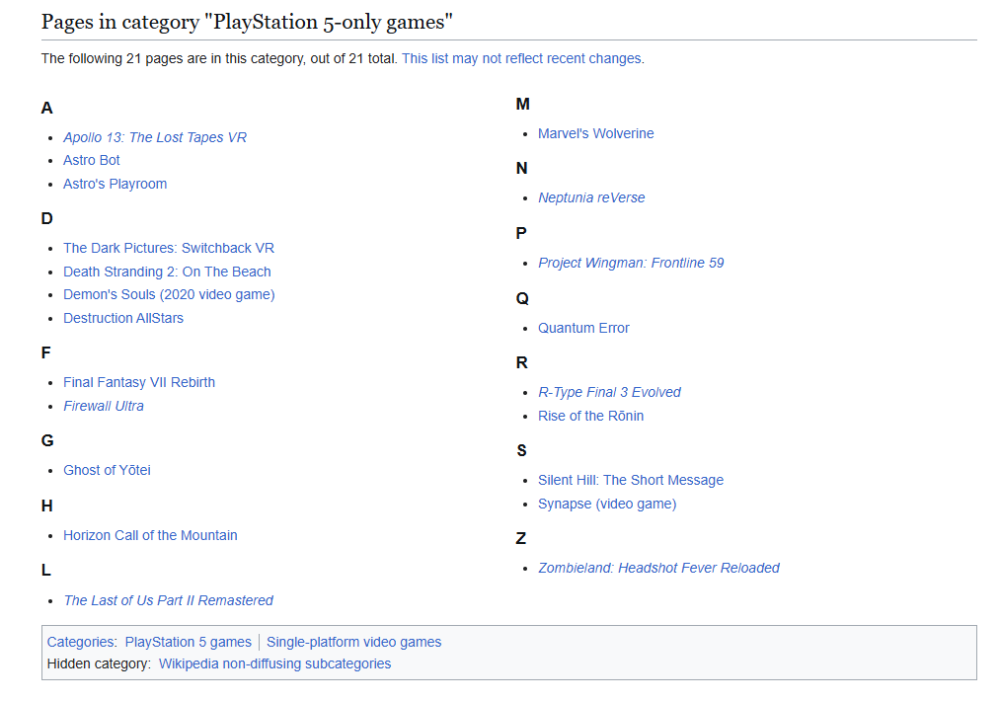Open Demon's Souls (2020 video game) article
The width and height of the screenshot is (1000, 701).
(x=169, y=294)
